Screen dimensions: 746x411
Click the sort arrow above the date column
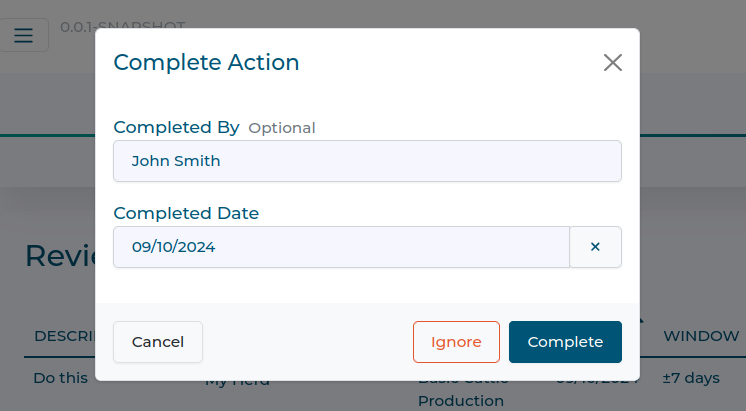tap(641, 320)
